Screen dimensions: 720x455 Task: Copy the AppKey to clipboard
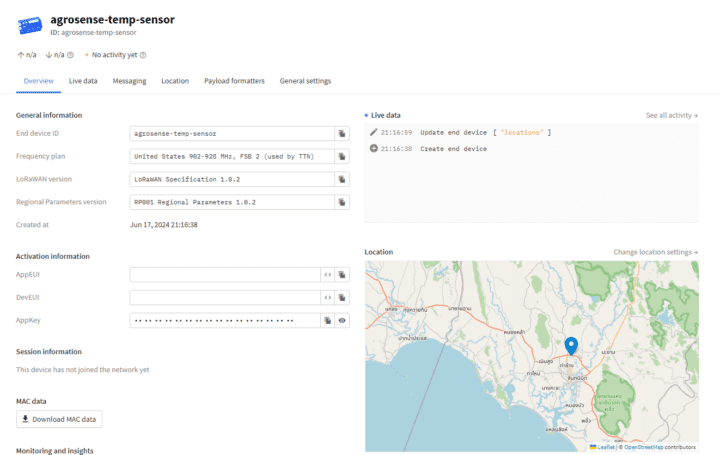pos(327,321)
